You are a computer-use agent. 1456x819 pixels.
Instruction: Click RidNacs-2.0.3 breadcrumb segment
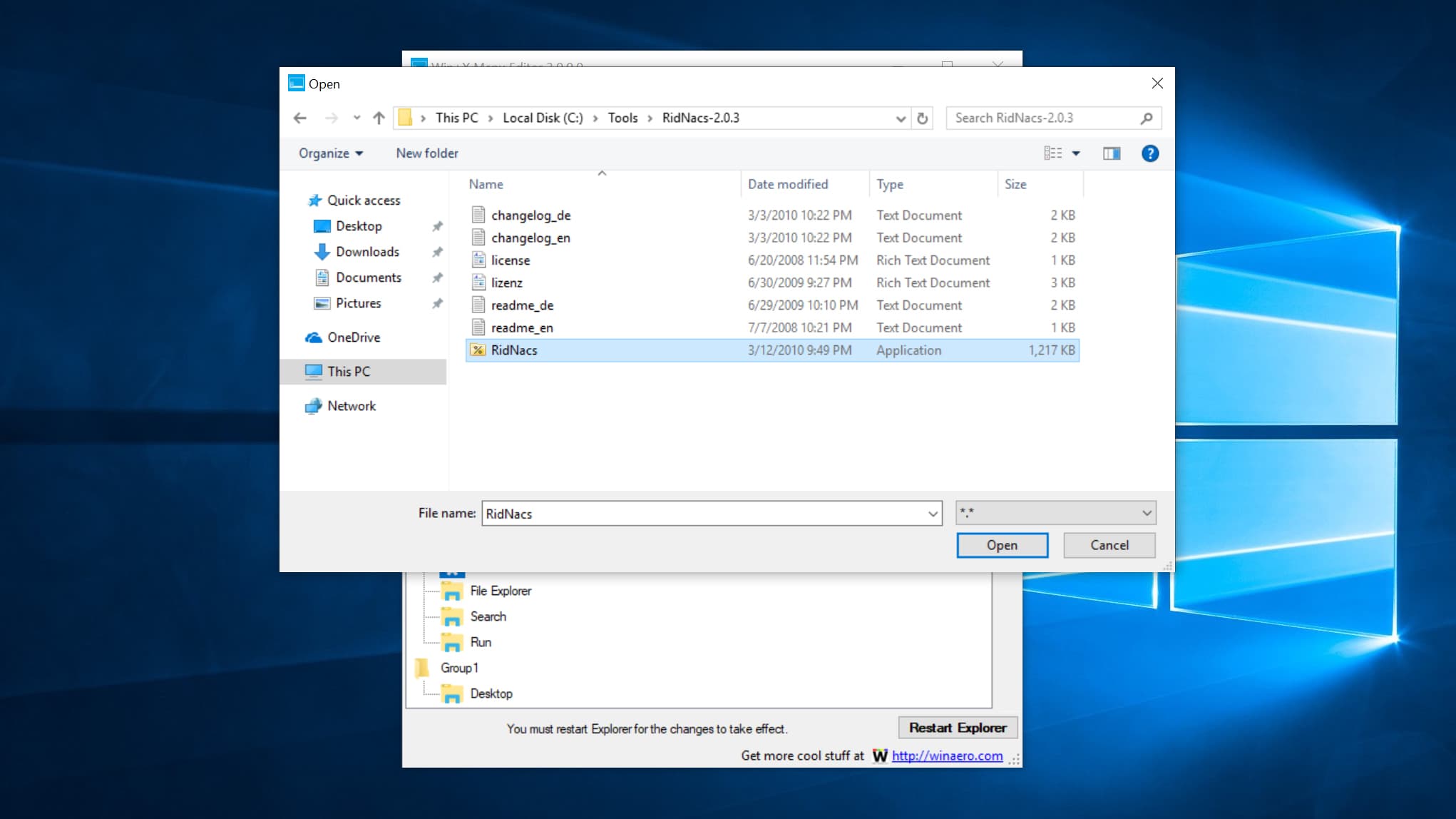(700, 118)
